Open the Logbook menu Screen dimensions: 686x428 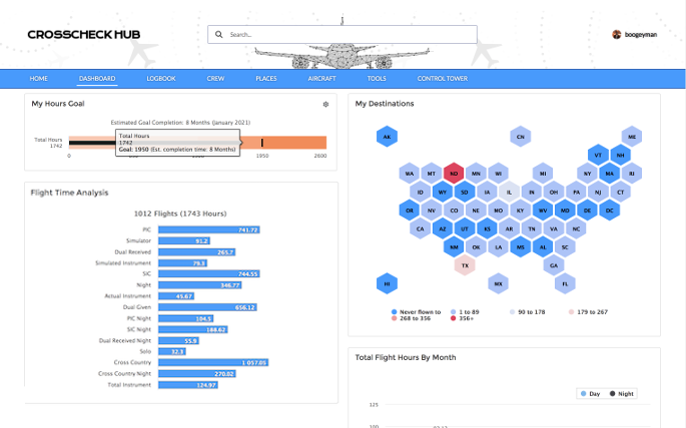pos(161,78)
